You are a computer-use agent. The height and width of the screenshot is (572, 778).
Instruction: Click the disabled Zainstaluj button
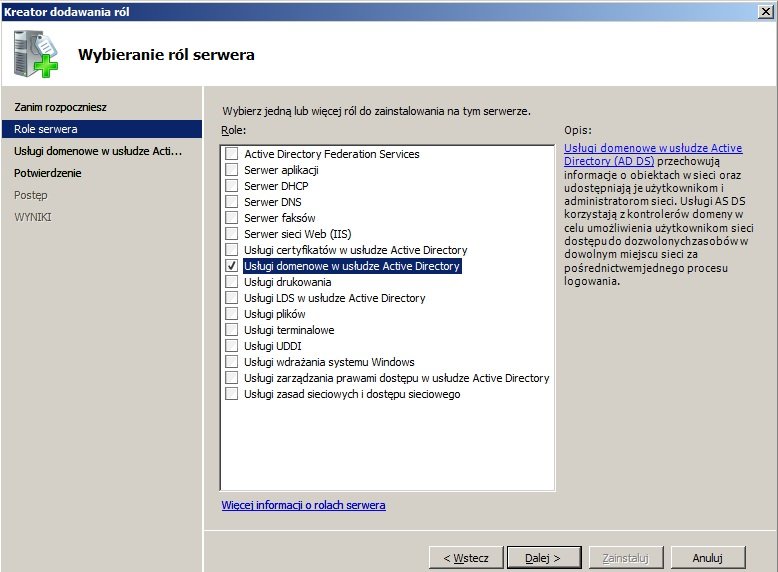(x=626, y=558)
